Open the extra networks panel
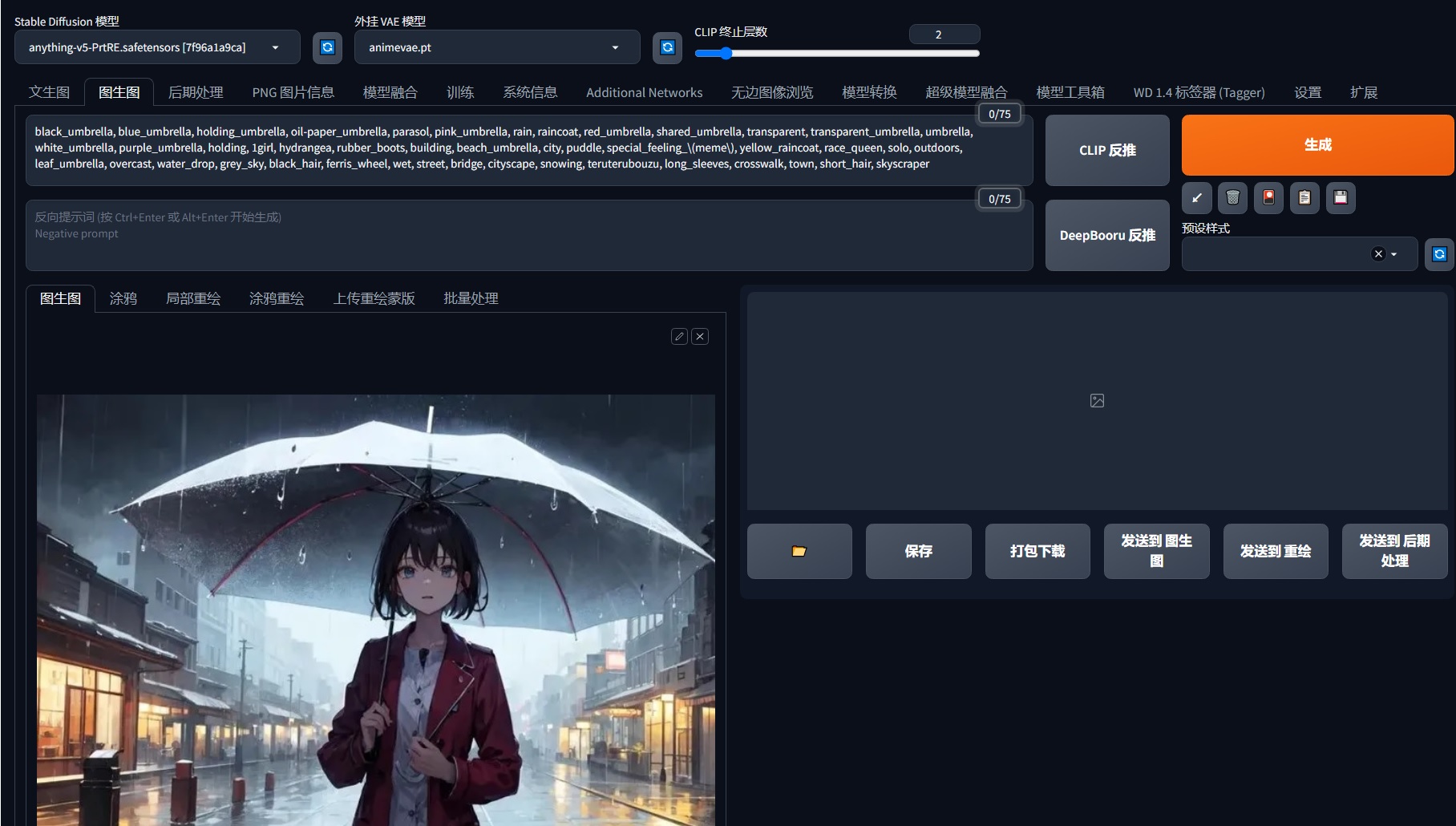The image size is (1456, 826). (x=1268, y=198)
